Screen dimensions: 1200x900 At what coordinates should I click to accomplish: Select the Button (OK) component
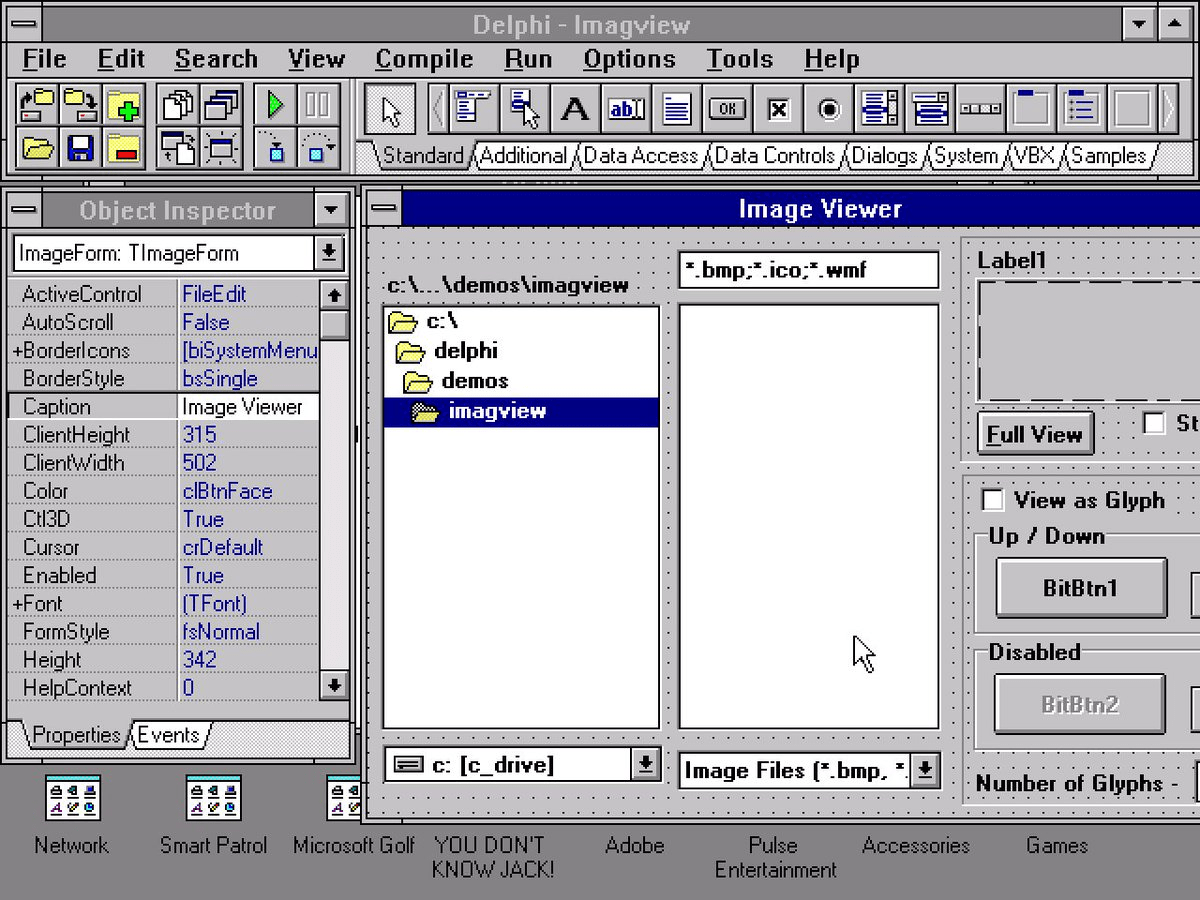click(727, 108)
